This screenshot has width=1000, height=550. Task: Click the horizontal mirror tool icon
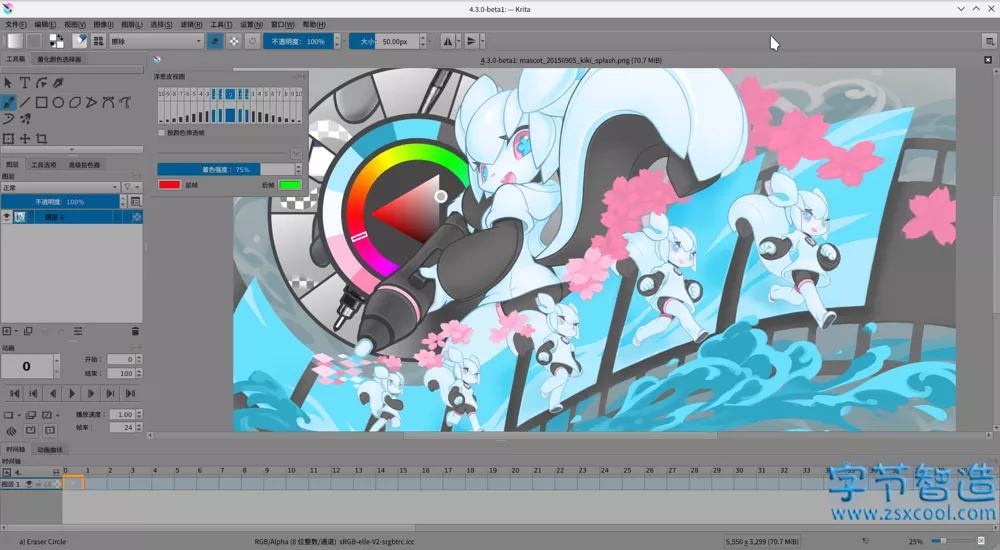click(447, 41)
